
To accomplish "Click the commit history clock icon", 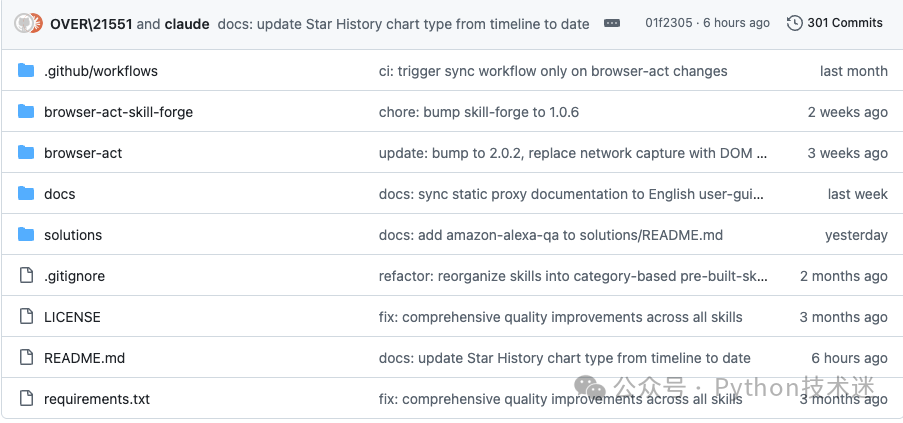I will tap(795, 23).
